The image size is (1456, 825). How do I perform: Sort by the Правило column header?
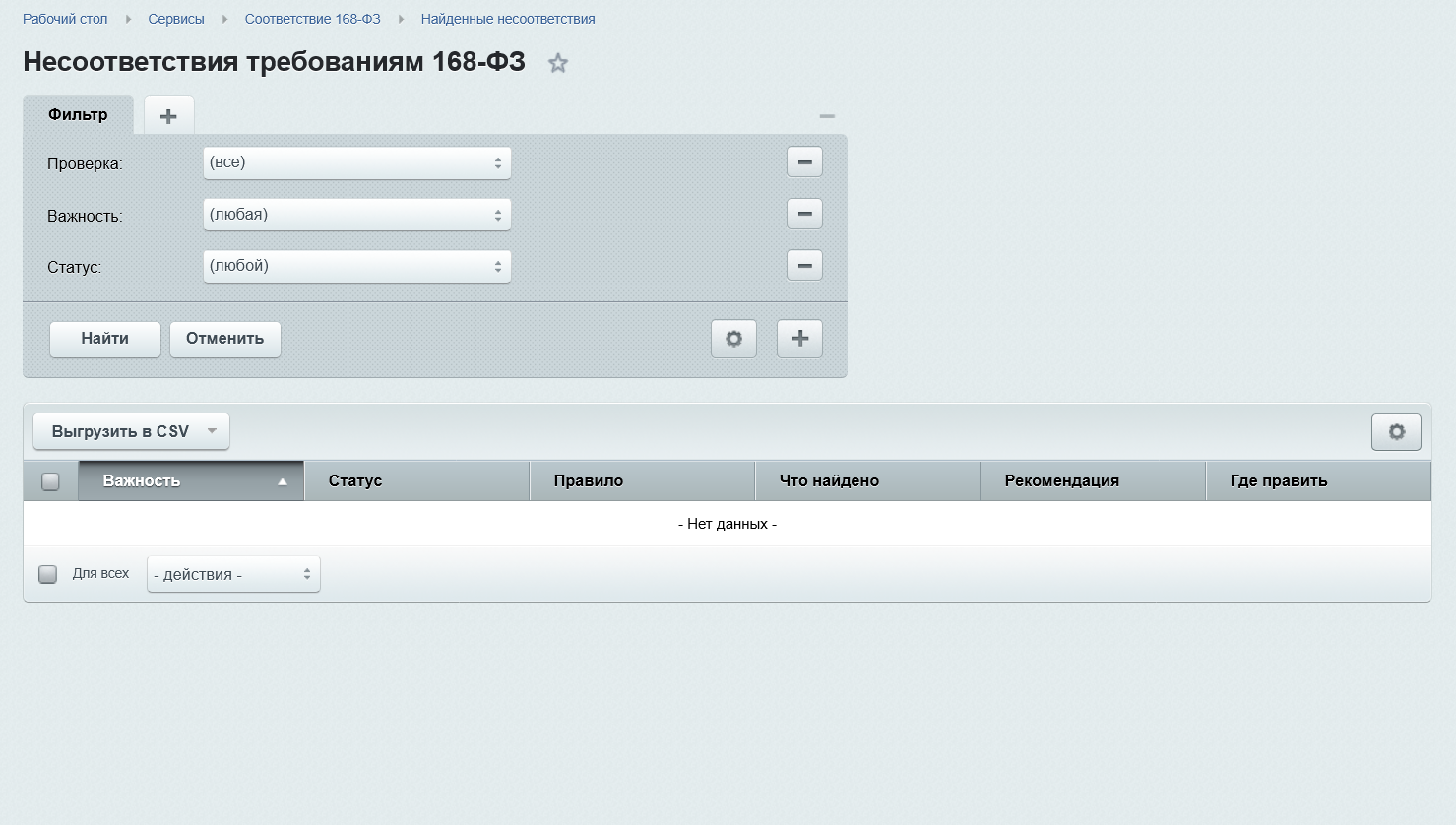[642, 481]
